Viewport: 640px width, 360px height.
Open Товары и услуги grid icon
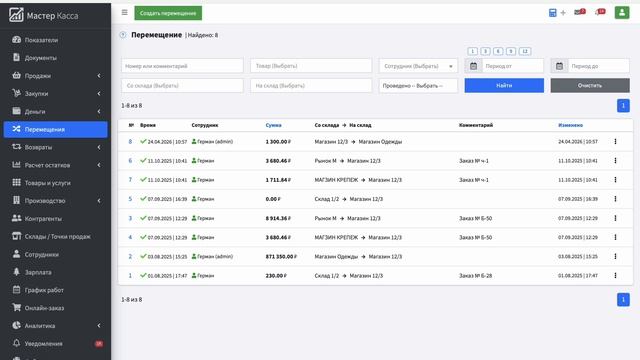(x=16, y=182)
